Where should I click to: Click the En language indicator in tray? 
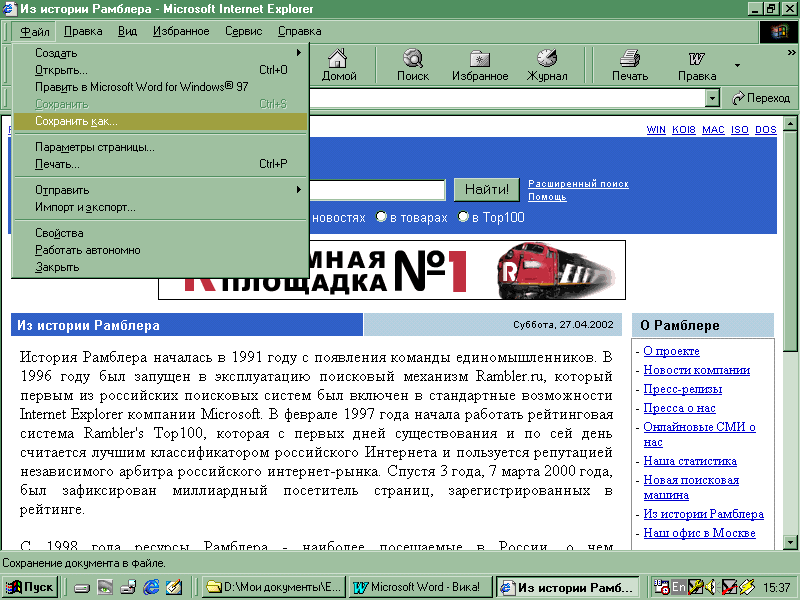[x=679, y=587]
